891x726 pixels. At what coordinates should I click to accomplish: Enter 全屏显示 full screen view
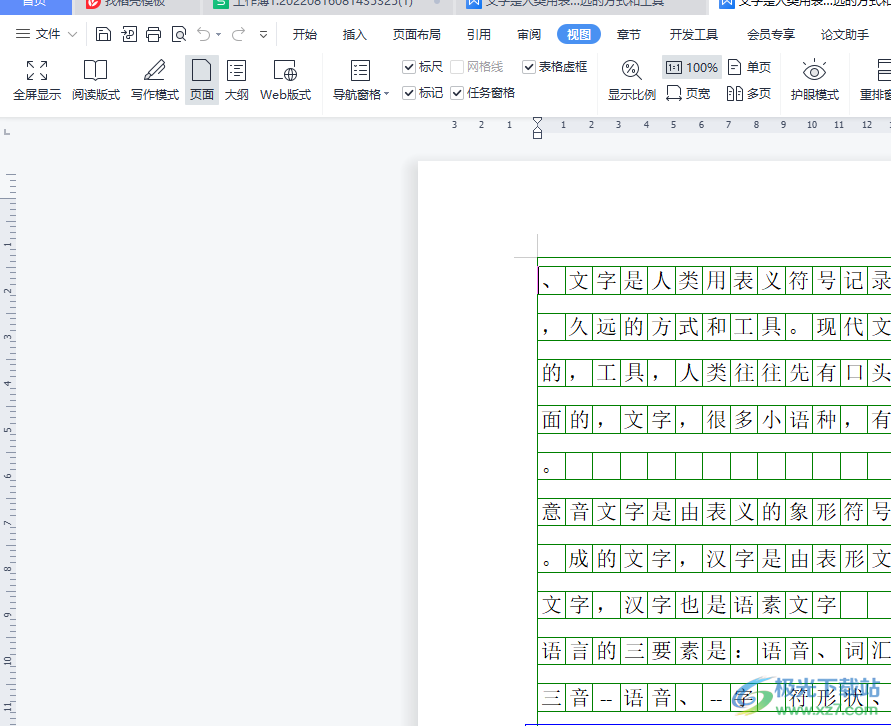pos(37,81)
